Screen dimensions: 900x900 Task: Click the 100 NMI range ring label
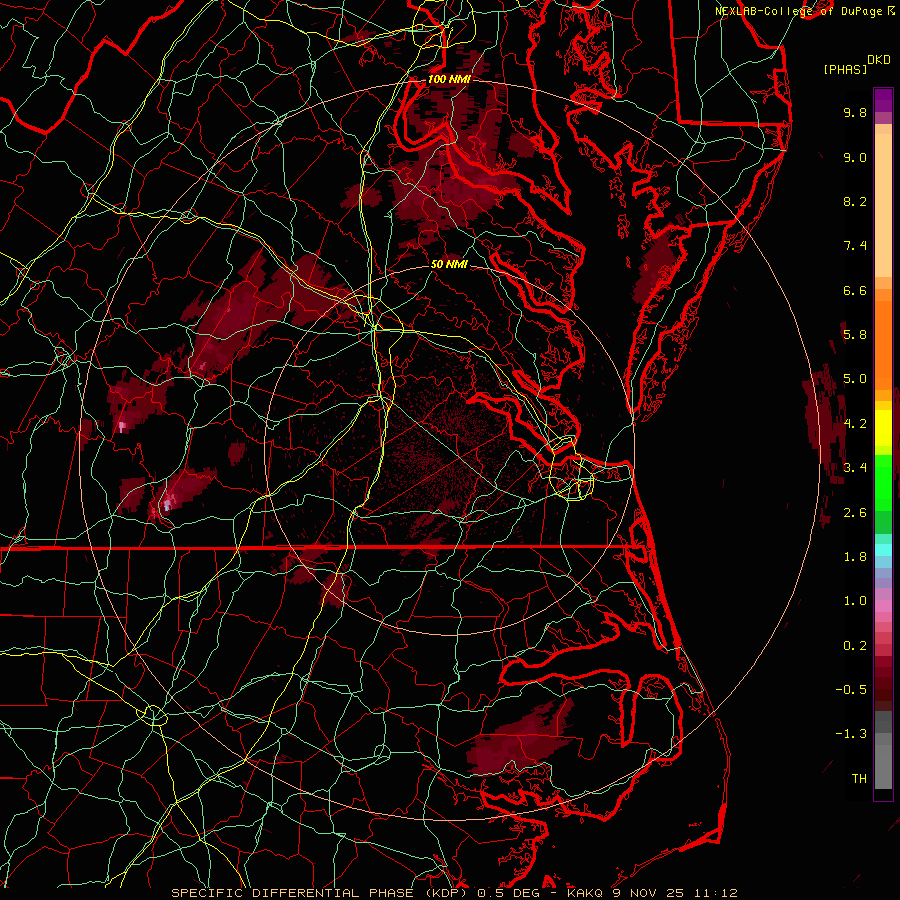pyautogui.click(x=449, y=79)
